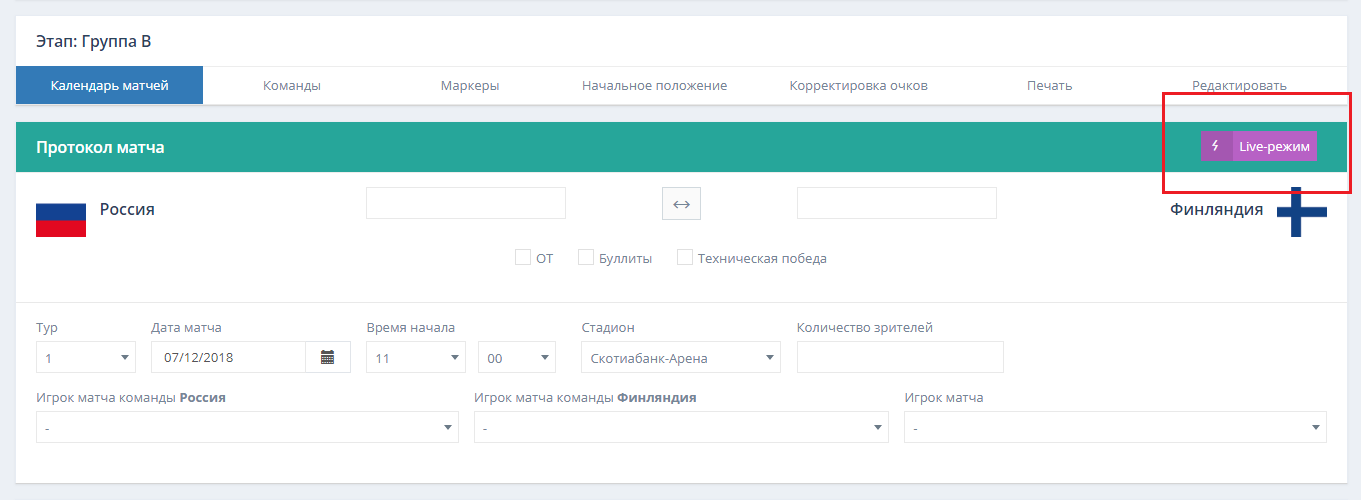Click Количество зрителей input field

pyautogui.click(x=900, y=357)
